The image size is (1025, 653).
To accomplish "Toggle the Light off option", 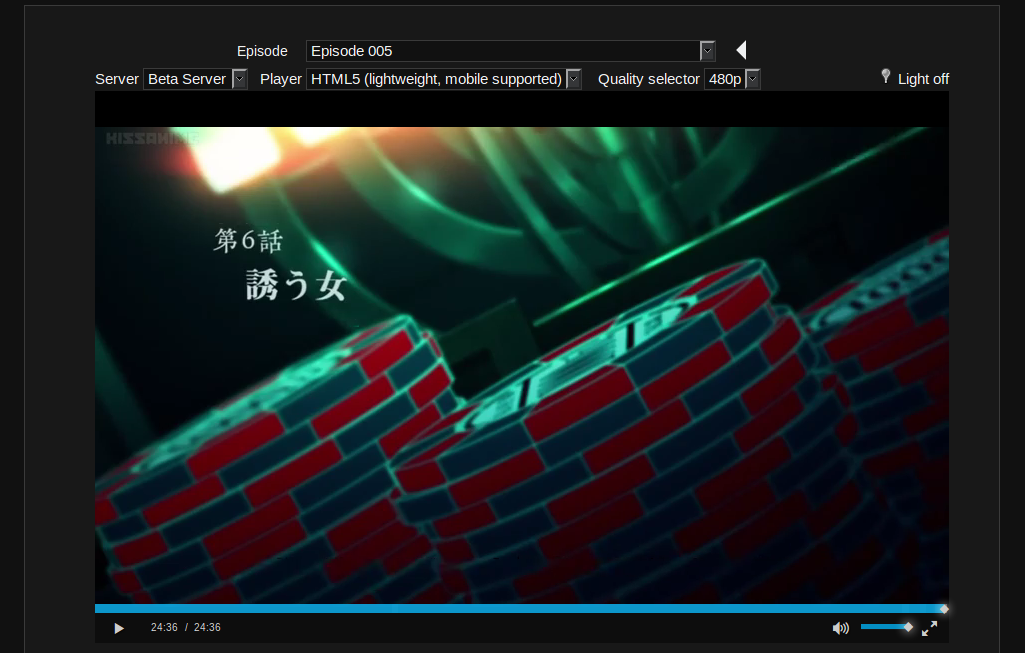I will coord(923,79).
